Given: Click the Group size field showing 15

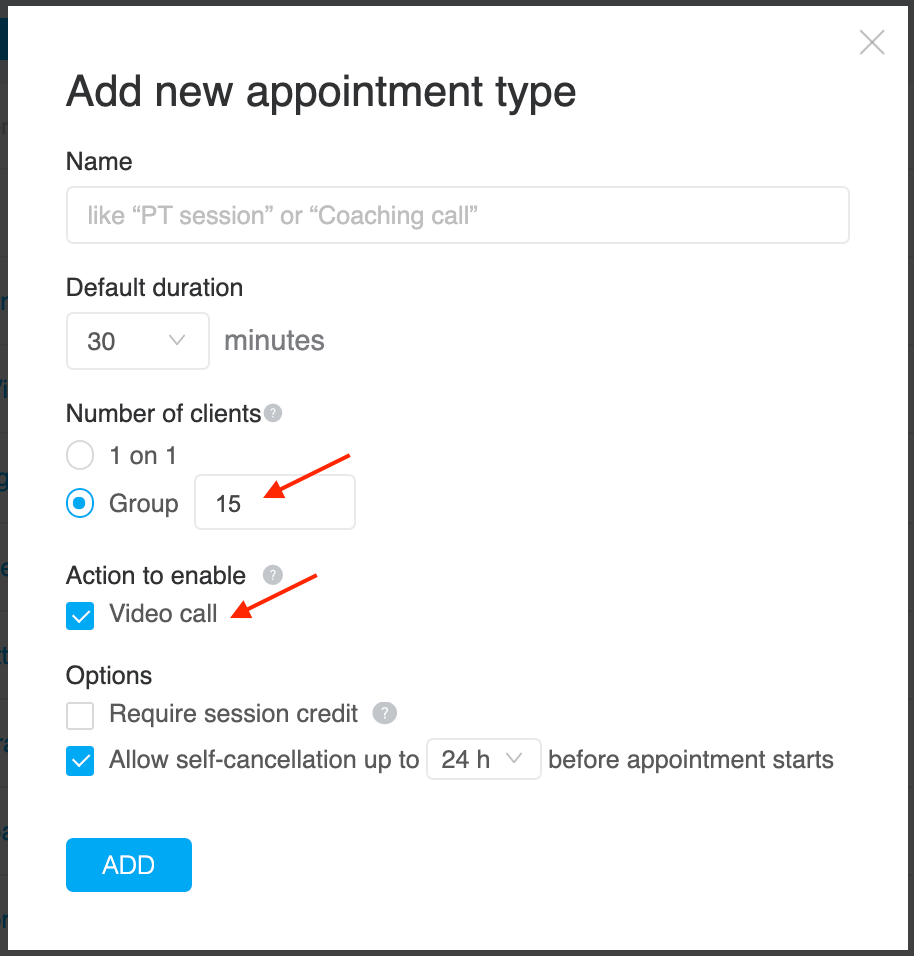Looking at the screenshot, I should [x=274, y=502].
